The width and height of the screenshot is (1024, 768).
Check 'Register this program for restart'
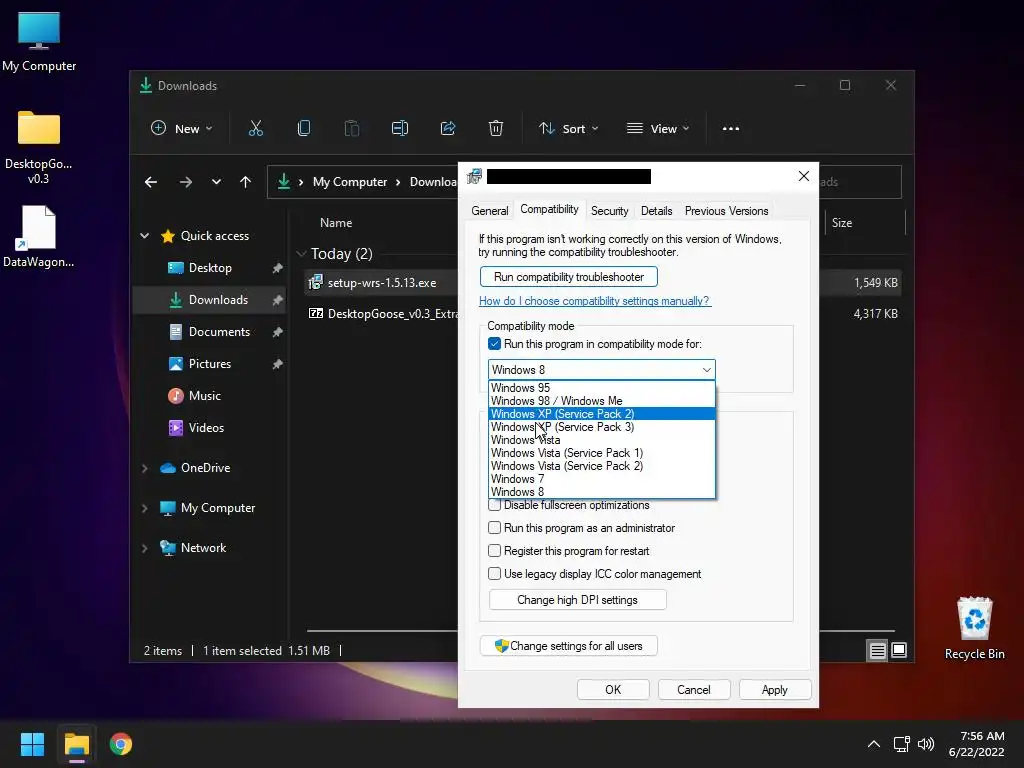pos(494,551)
